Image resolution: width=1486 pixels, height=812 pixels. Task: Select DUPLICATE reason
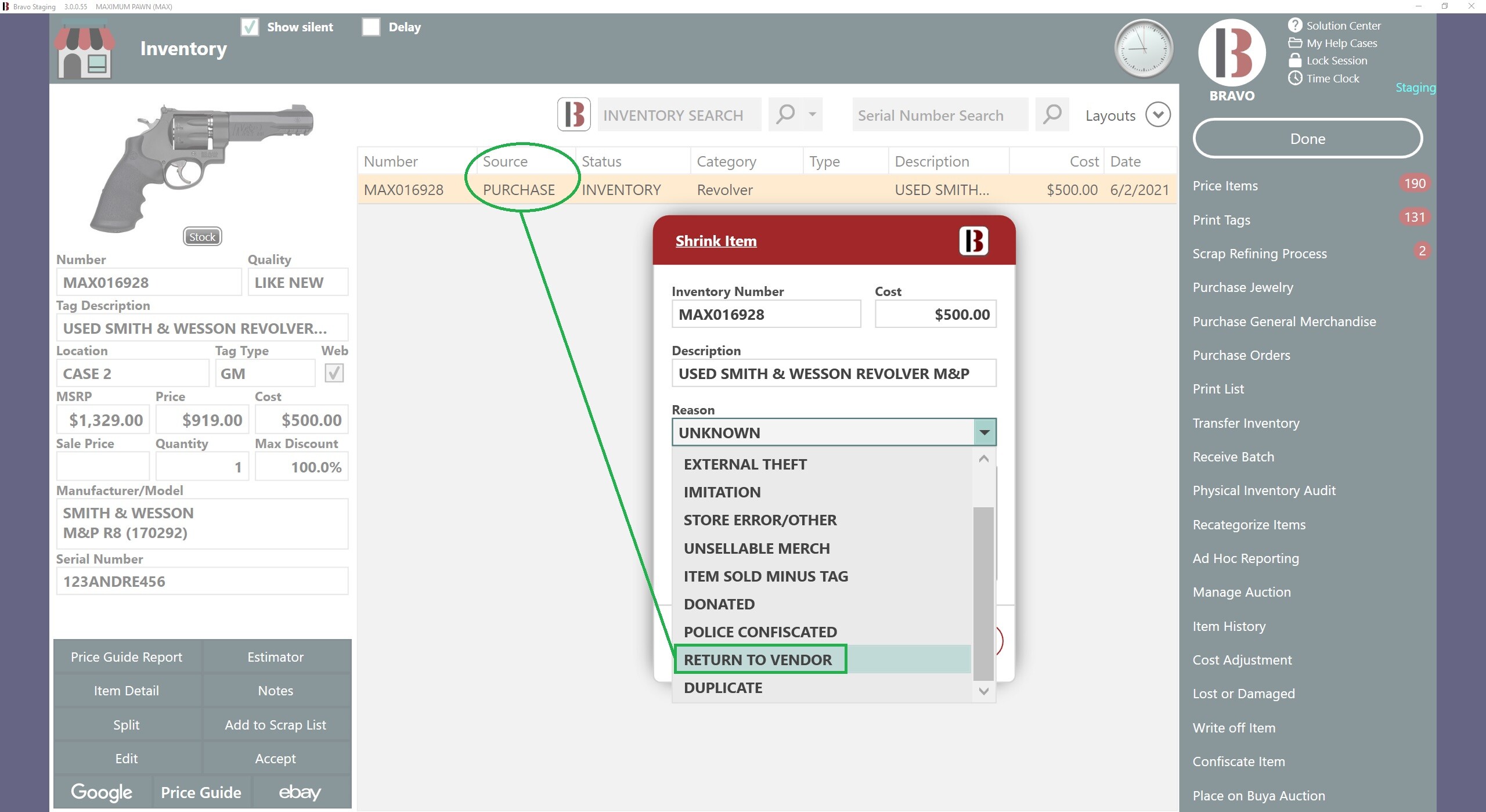click(821, 688)
